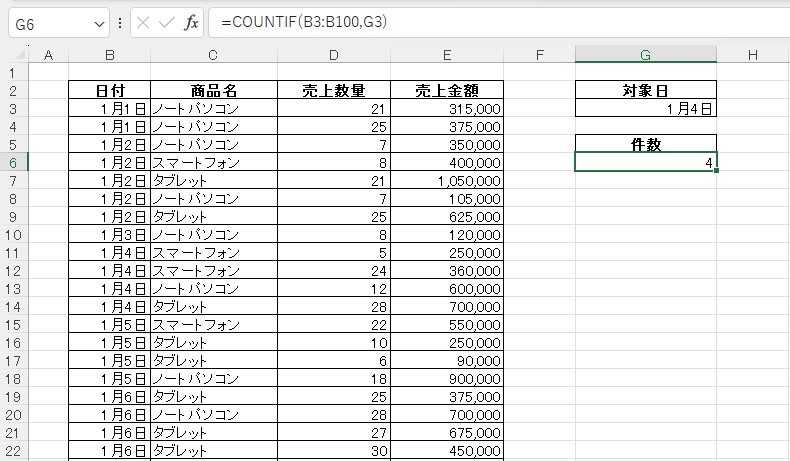The height and width of the screenshot is (461, 790).
Task: Click the スマートフォン cell in row 6
Action: (214, 163)
